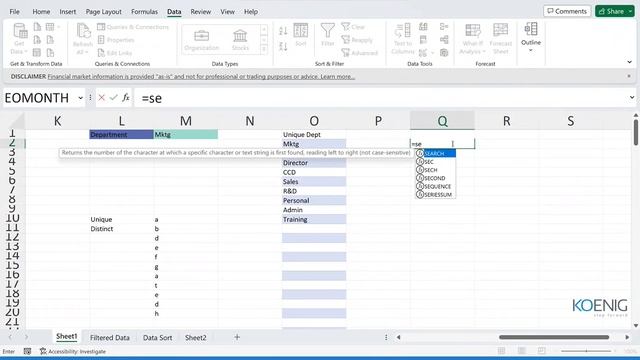Click the Relationships icon
640x360 pixels.
(x=444, y=40)
